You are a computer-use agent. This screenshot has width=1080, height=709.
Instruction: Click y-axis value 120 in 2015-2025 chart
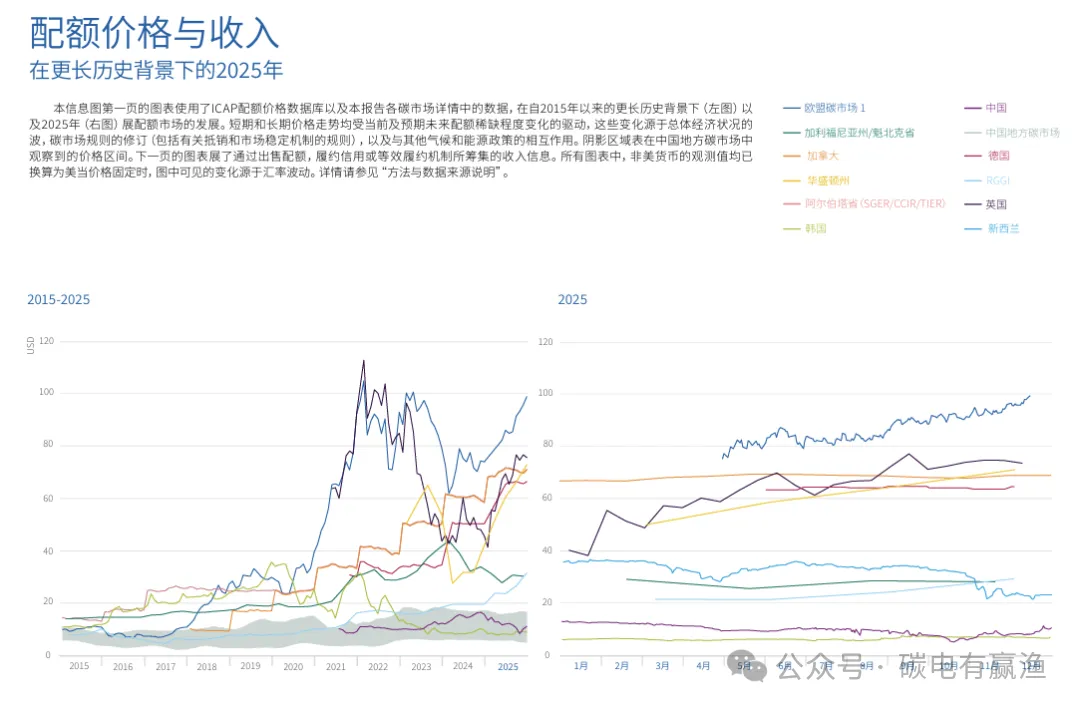click(x=46, y=341)
